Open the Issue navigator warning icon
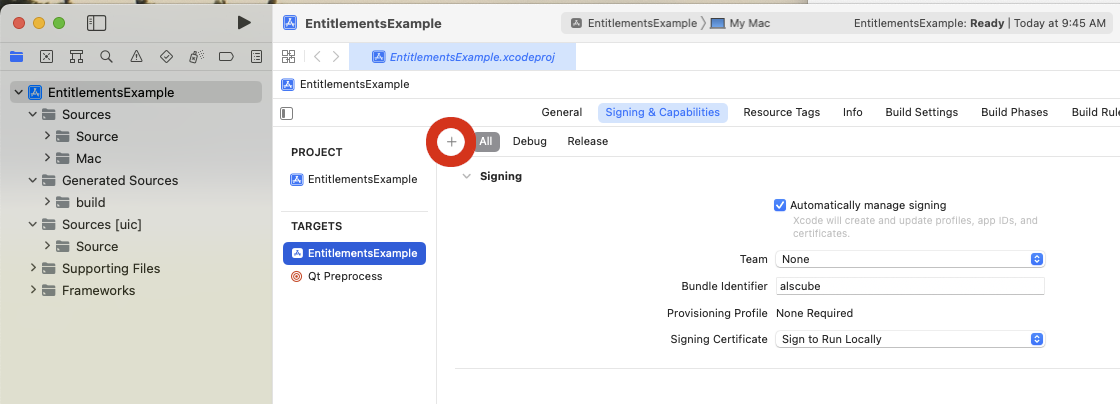The image size is (1120, 404). pos(136,56)
